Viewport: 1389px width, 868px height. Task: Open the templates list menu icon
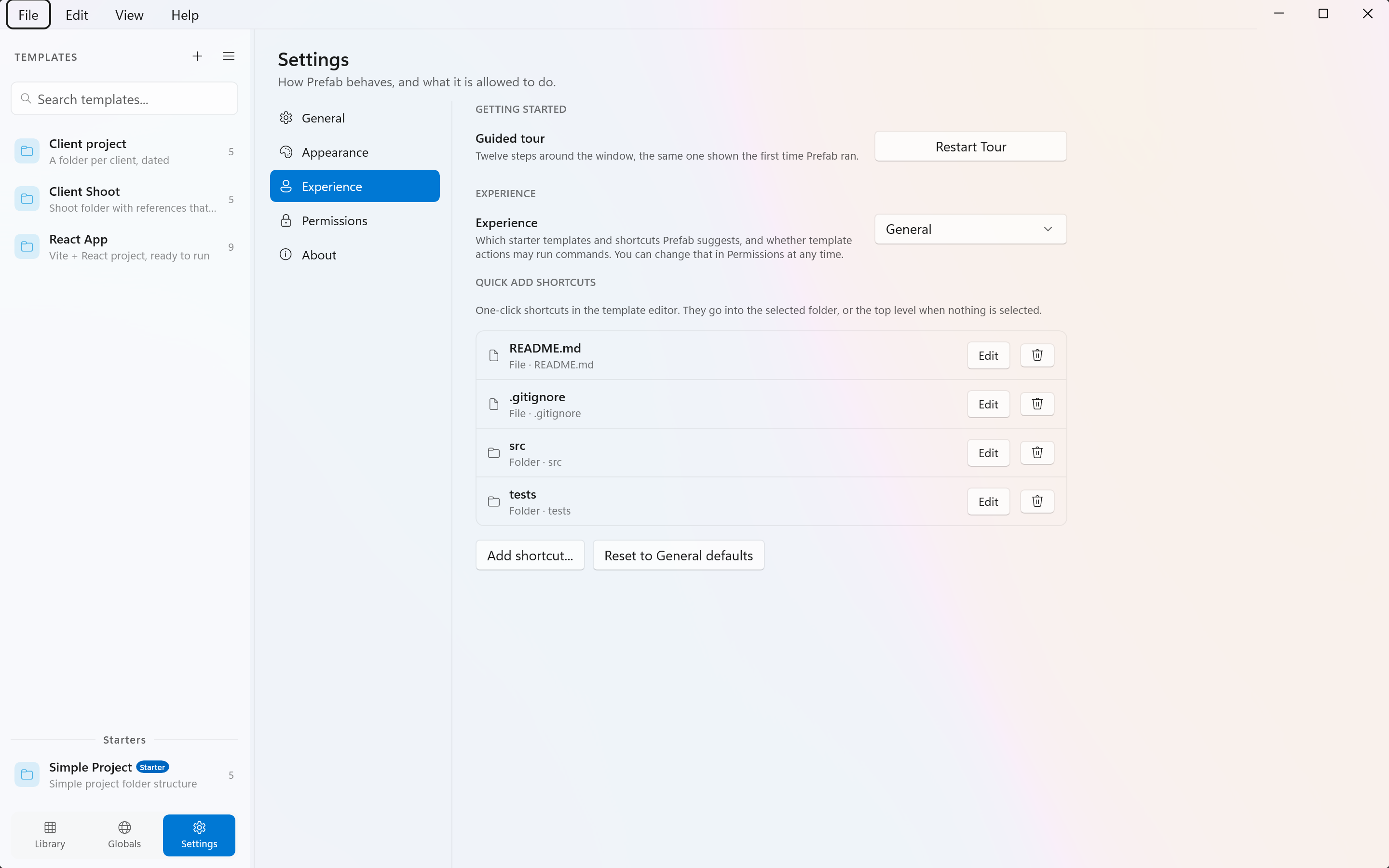pos(229,56)
